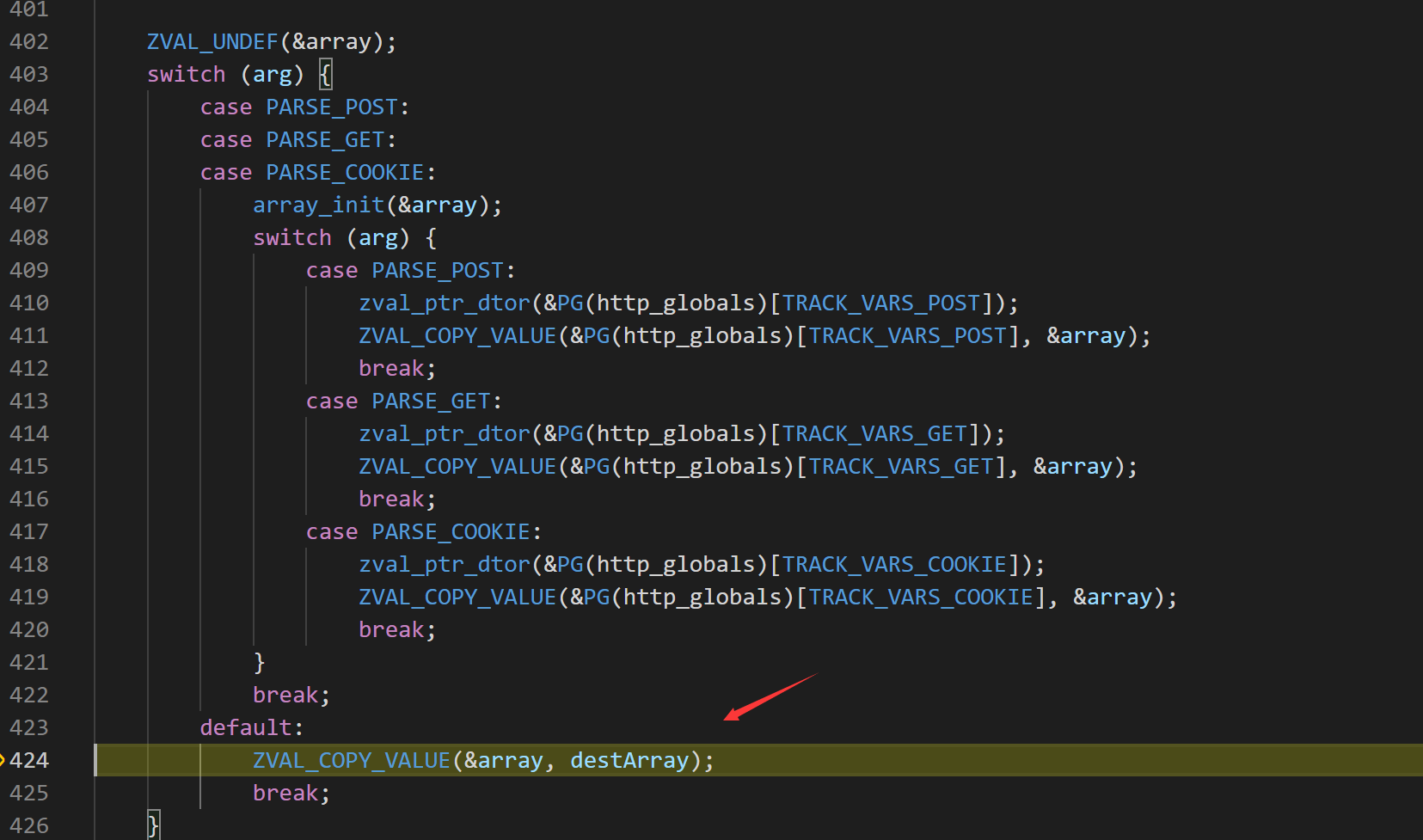Click ZVAL_COPY_VALUE on line 411
This screenshot has height=840, width=1423.
point(457,335)
